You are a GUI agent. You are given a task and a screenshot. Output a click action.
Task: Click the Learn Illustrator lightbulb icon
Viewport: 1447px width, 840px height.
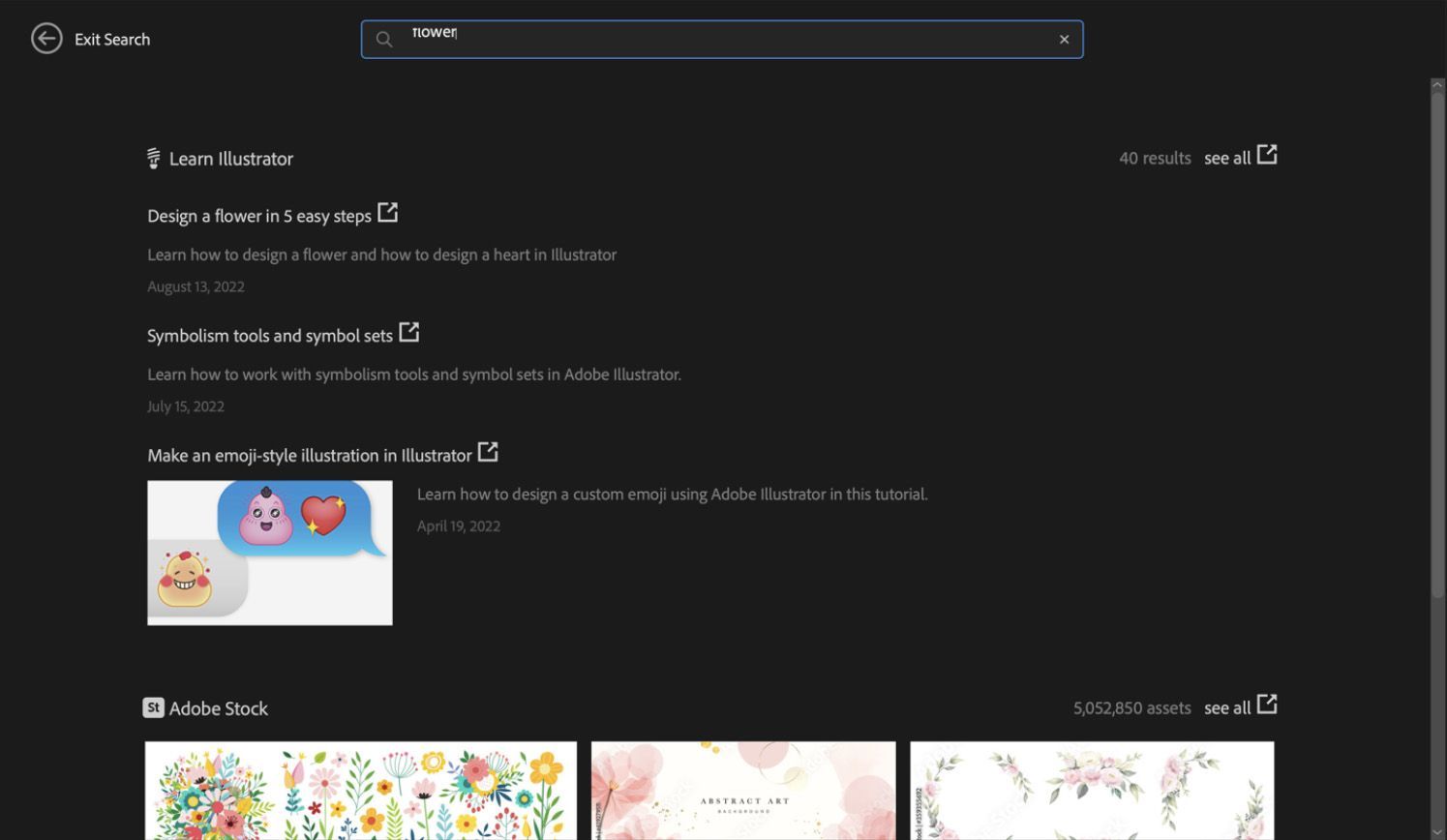(x=153, y=158)
